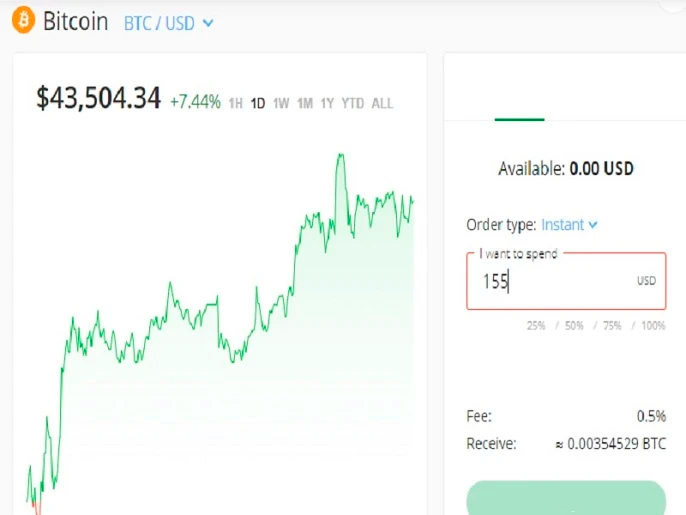Choose 25% of available balance
686x515 pixels.
537,326
